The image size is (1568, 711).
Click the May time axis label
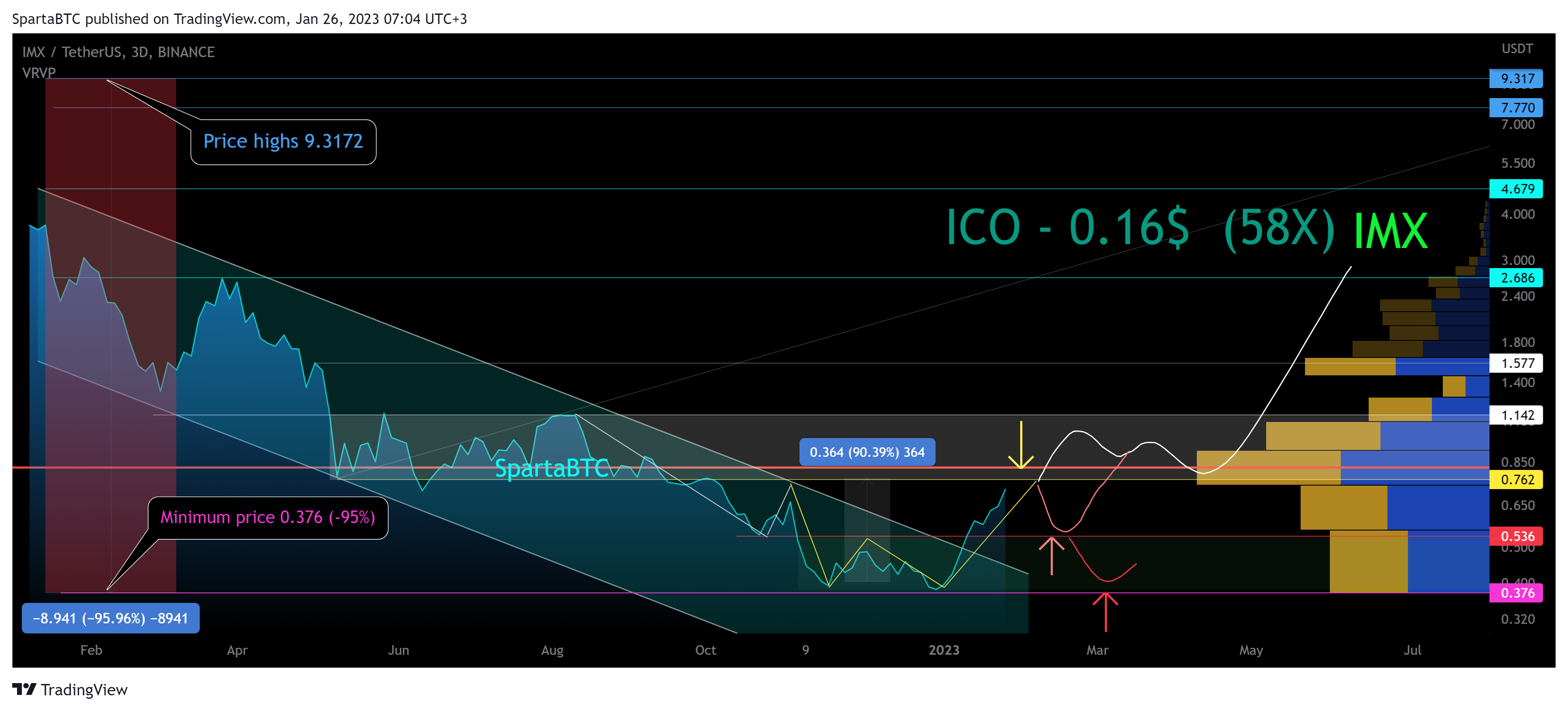pos(1251,651)
